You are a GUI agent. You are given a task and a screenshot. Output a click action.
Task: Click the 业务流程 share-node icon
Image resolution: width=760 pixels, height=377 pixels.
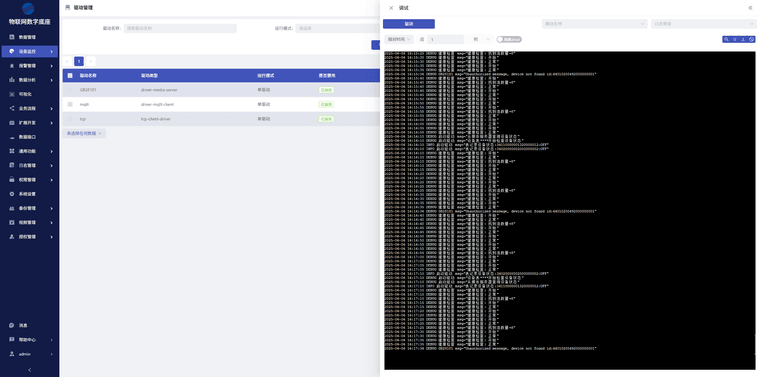click(12, 108)
